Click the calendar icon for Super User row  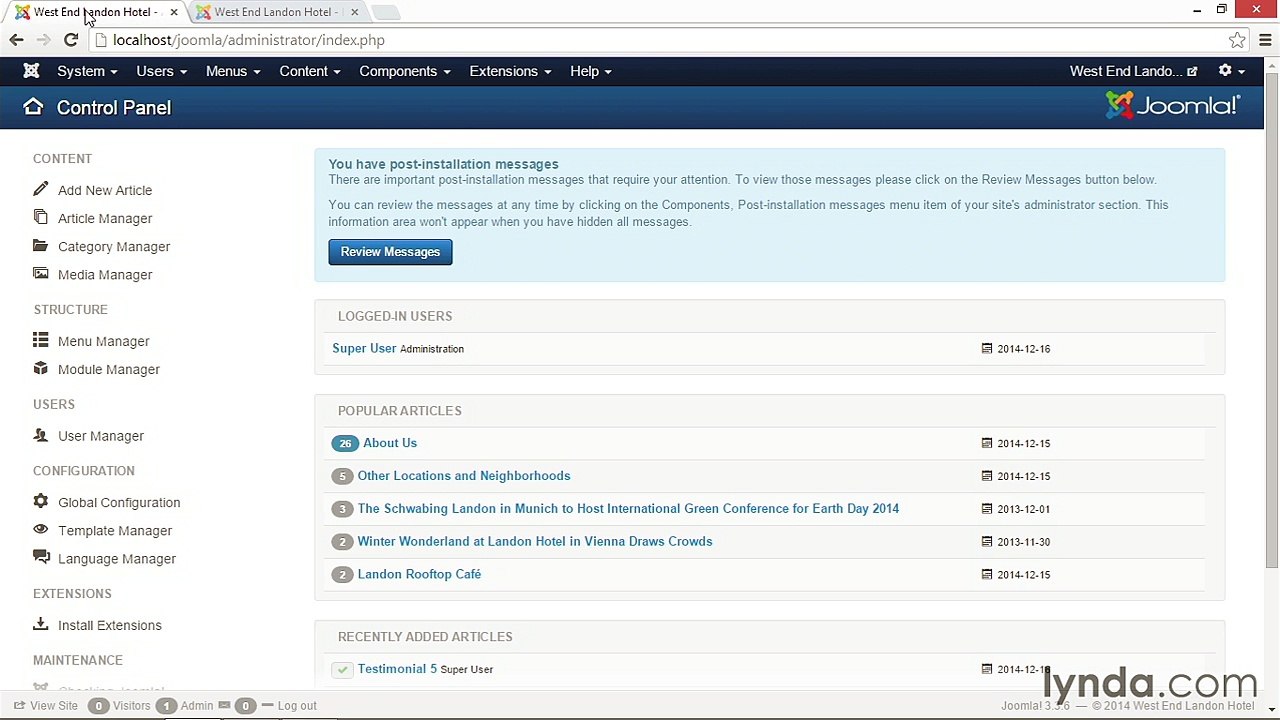click(987, 348)
